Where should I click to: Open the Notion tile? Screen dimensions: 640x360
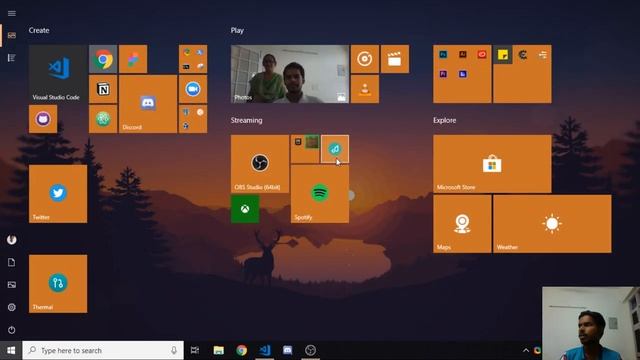[x=103, y=89]
